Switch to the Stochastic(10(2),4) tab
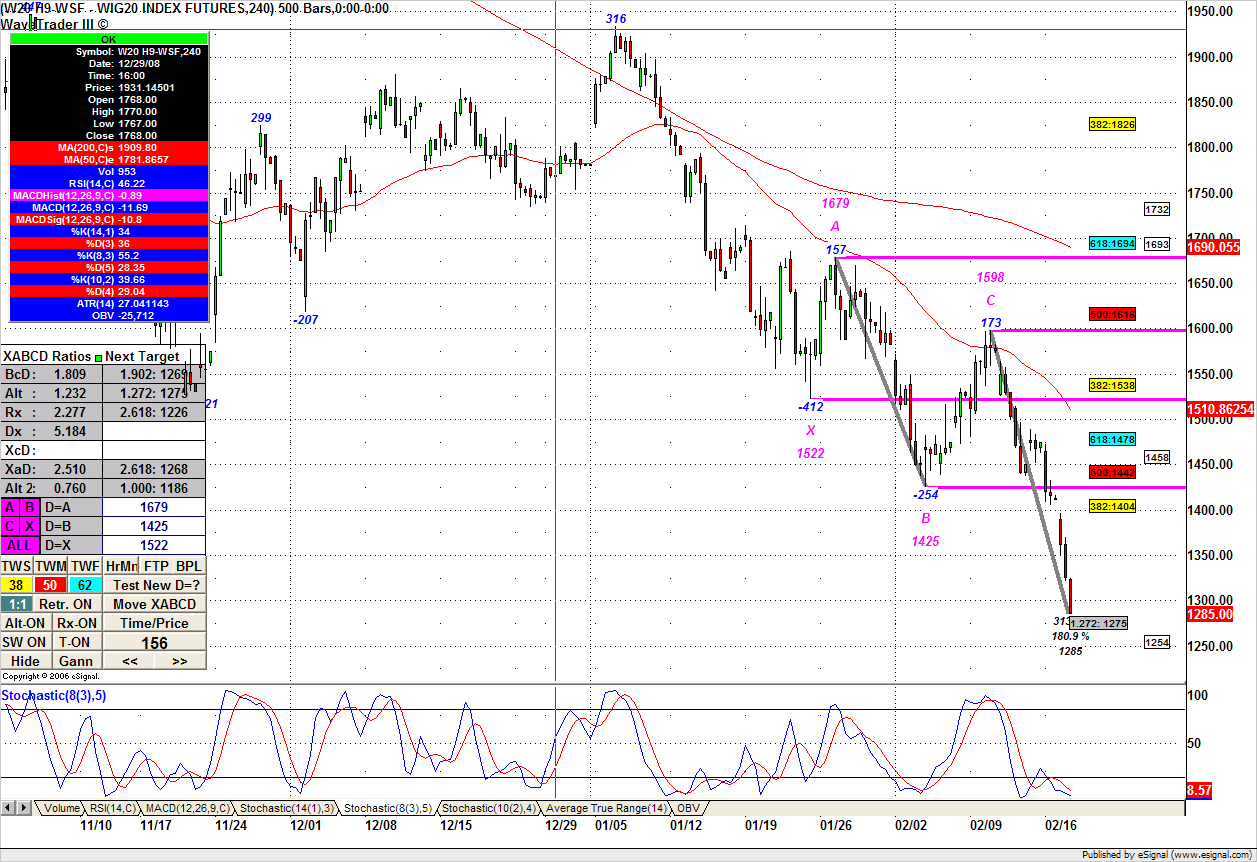 (490, 808)
